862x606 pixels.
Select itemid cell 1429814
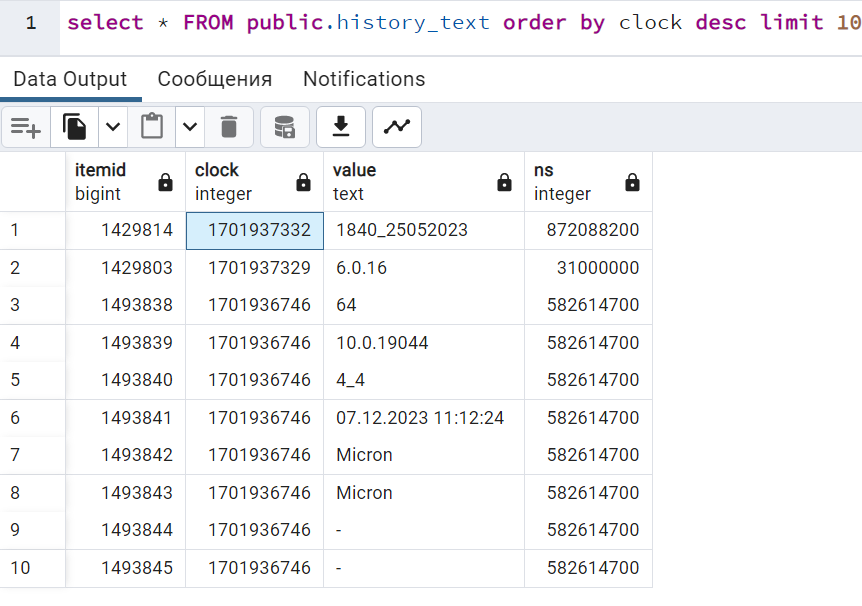125,230
